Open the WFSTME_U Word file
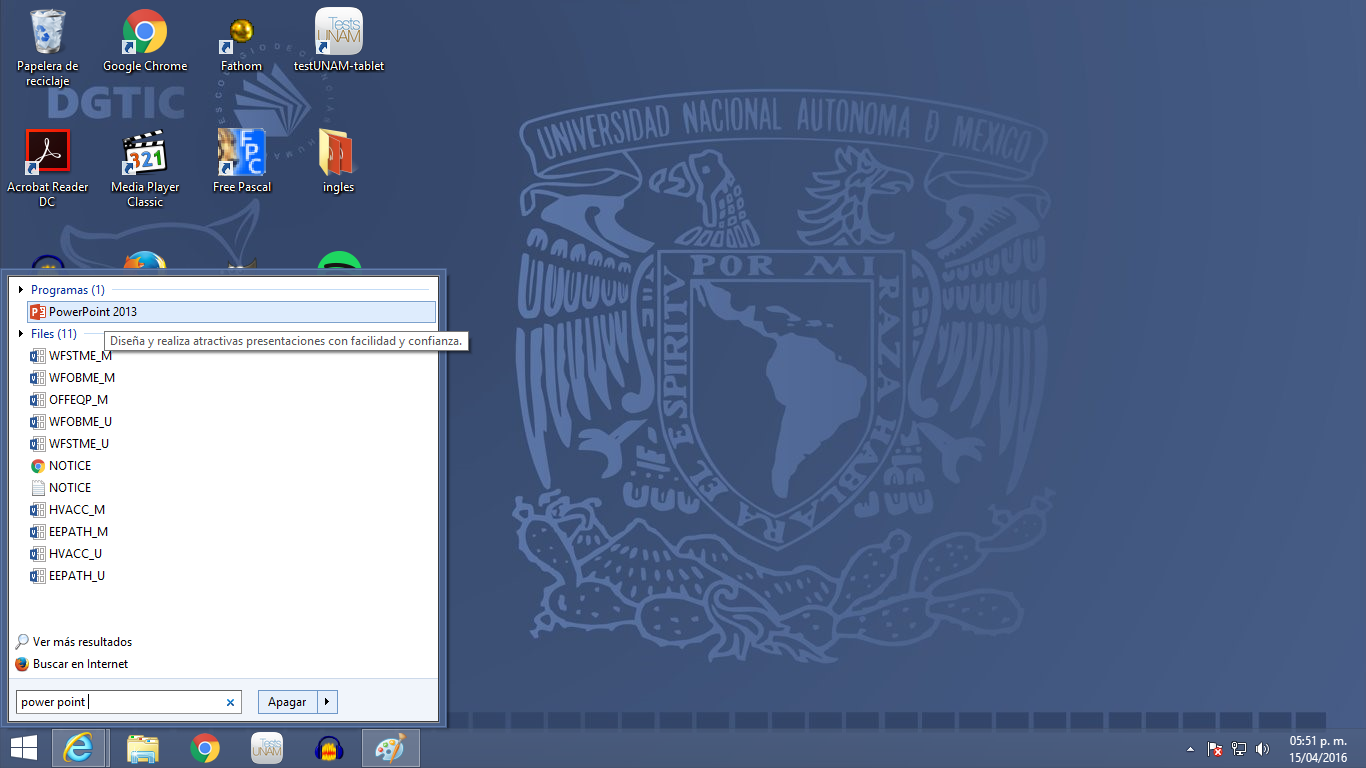This screenshot has width=1366, height=768. coord(70,444)
